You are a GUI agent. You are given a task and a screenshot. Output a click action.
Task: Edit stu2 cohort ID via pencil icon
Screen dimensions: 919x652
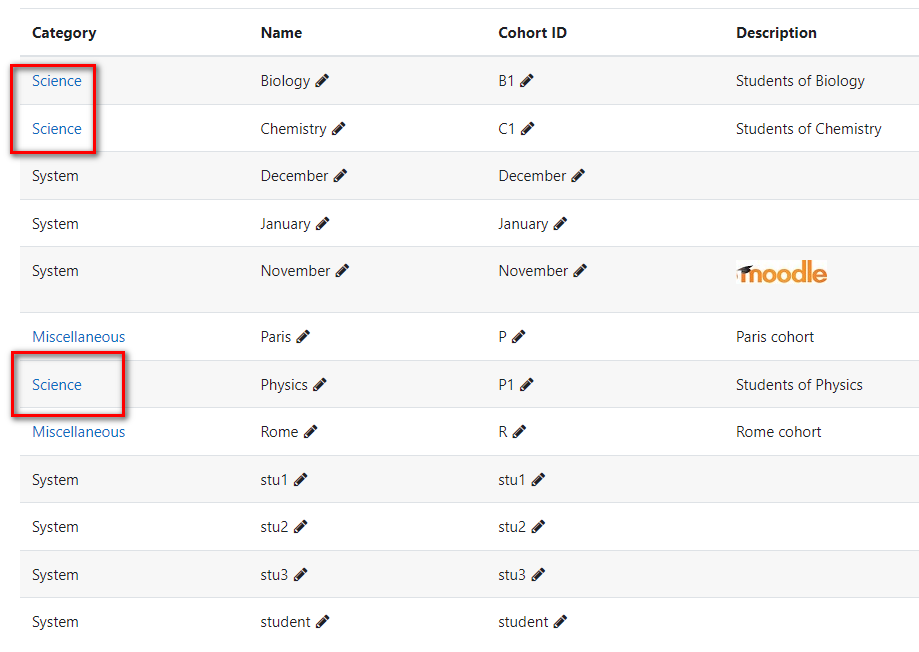point(537,527)
